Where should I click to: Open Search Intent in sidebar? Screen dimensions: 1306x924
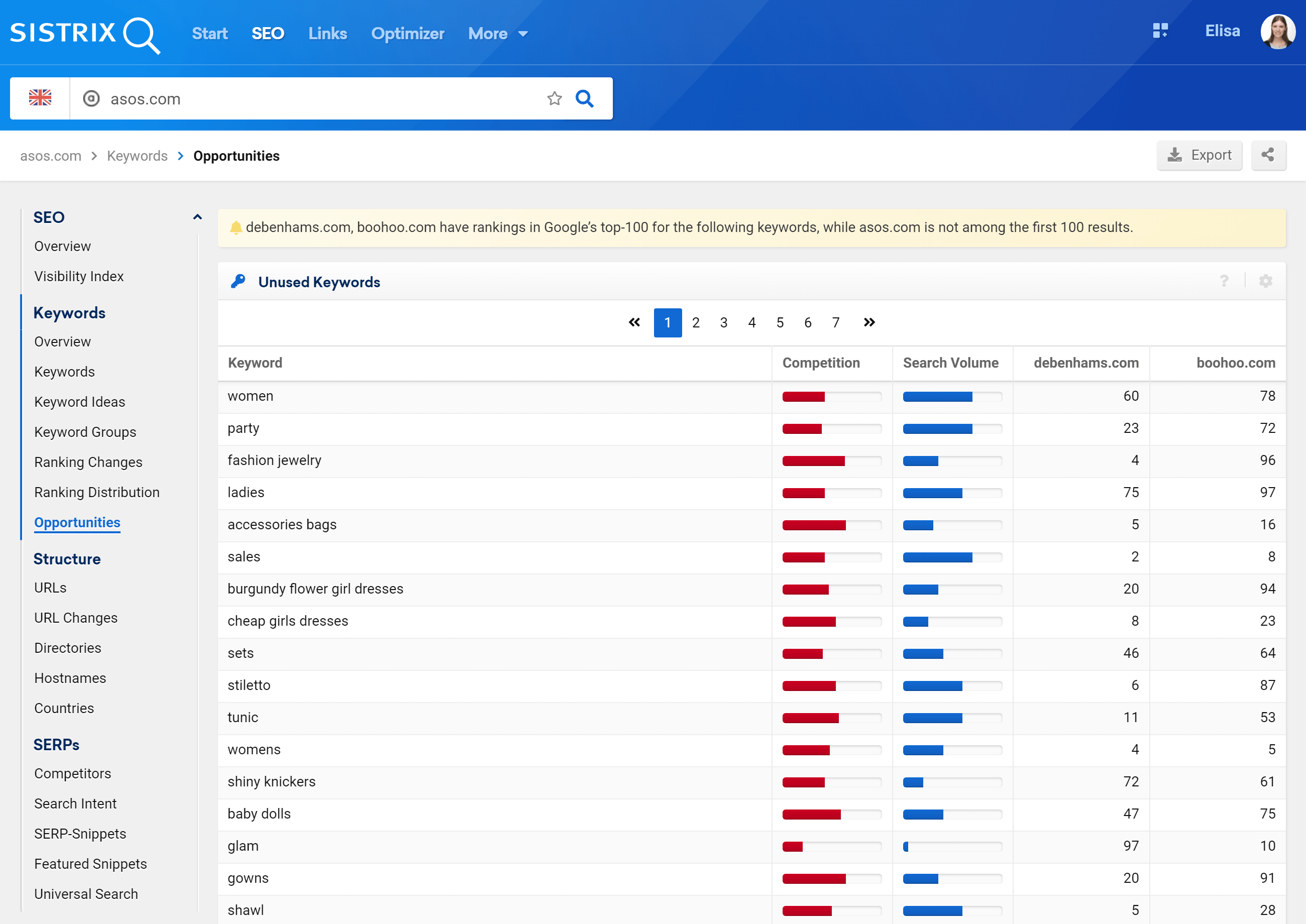point(75,803)
